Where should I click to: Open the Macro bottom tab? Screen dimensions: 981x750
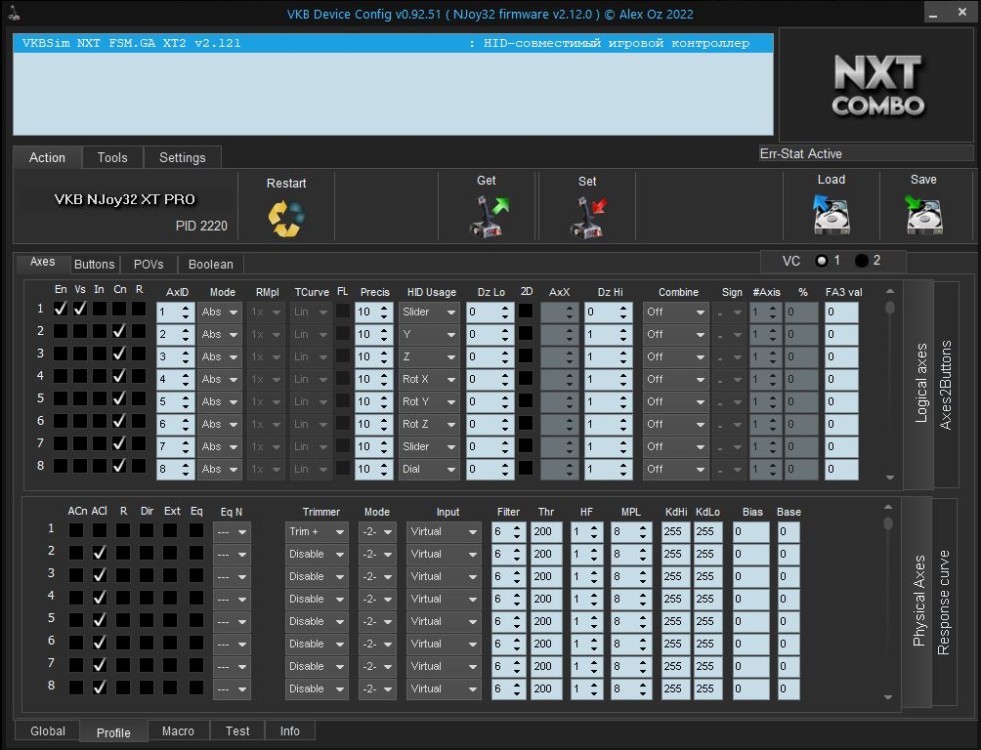tap(178, 731)
